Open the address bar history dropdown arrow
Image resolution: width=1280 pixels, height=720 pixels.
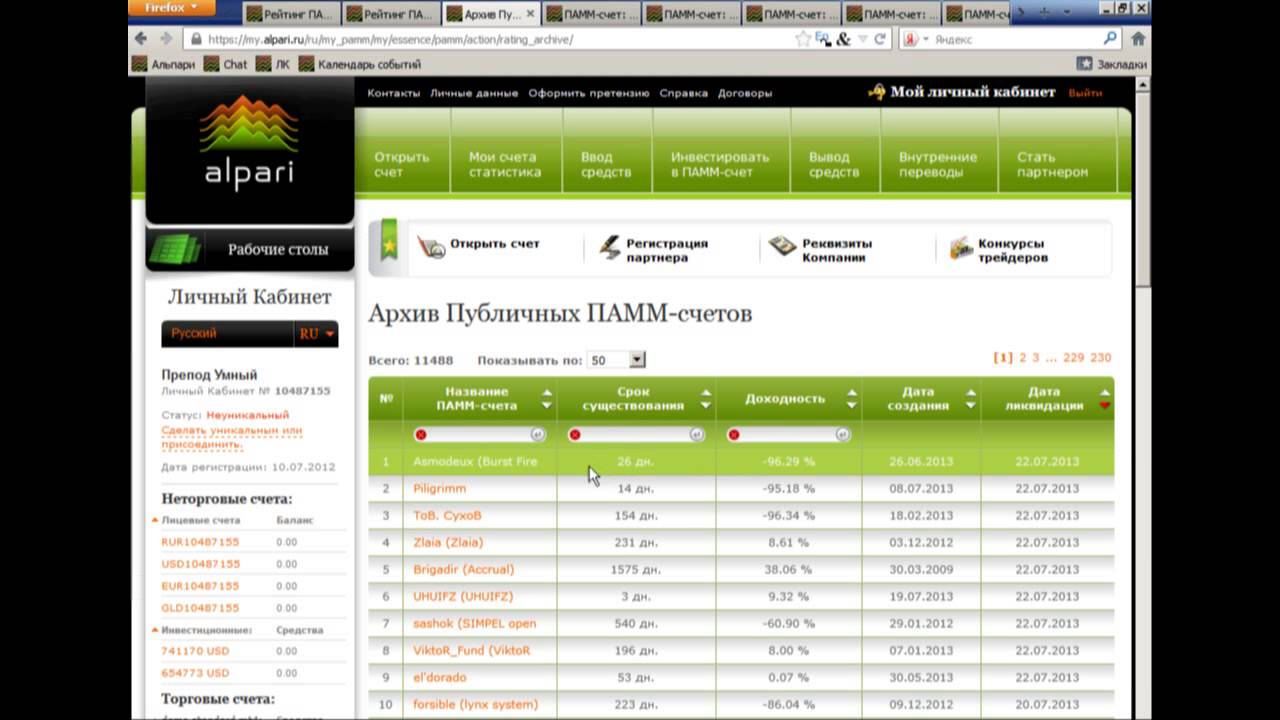pyautogui.click(x=862, y=39)
